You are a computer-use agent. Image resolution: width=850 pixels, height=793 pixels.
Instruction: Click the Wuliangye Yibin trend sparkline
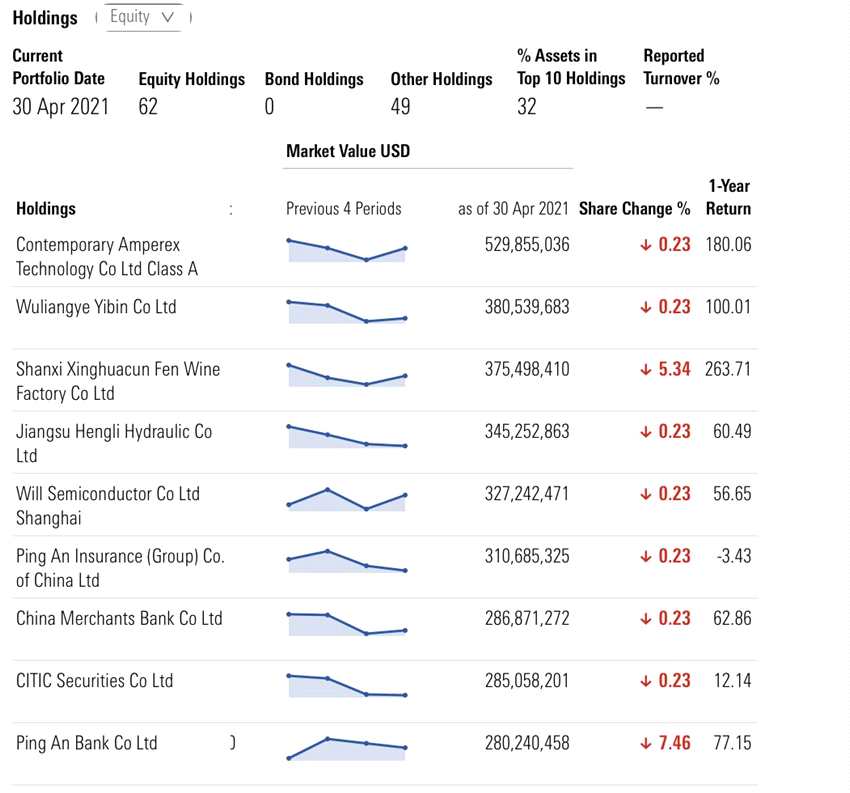pyautogui.click(x=346, y=312)
